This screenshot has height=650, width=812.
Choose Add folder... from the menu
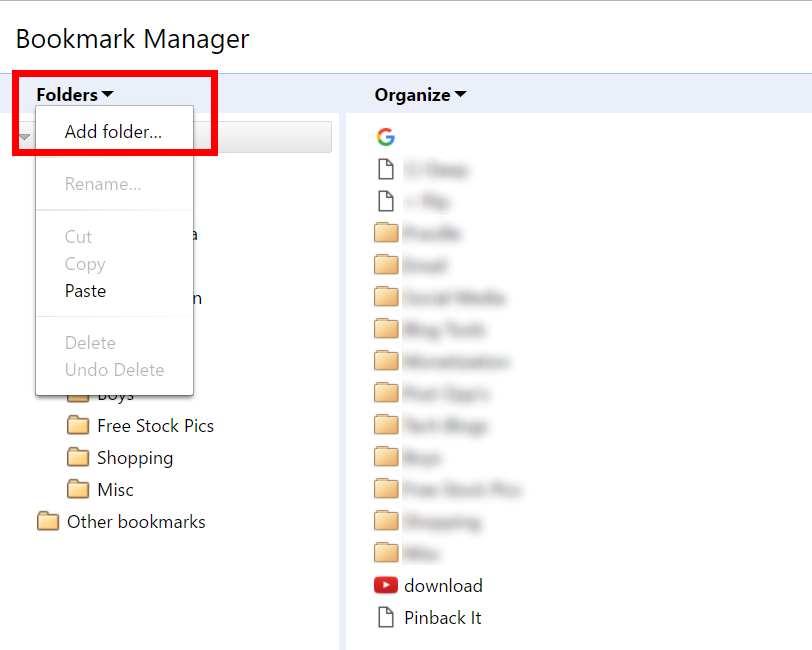(114, 132)
